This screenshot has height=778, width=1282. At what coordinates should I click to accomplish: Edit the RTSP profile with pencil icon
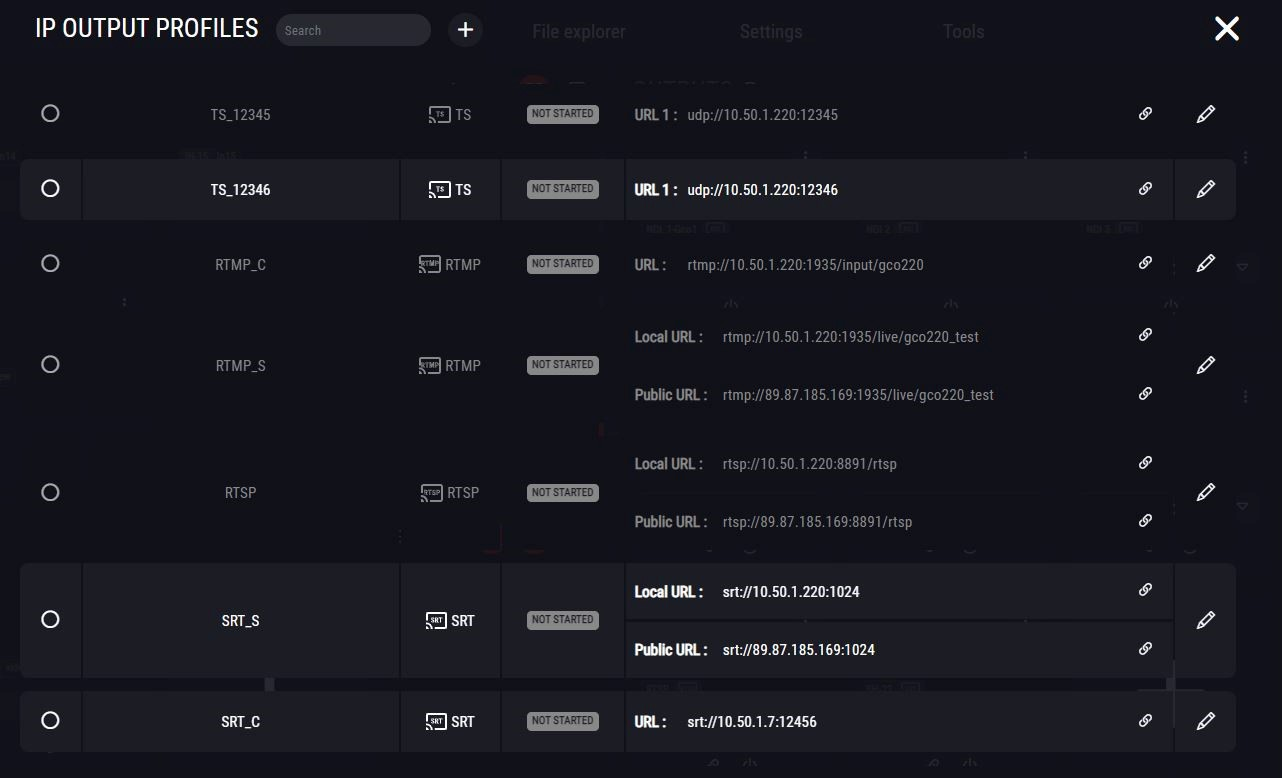click(x=1205, y=492)
